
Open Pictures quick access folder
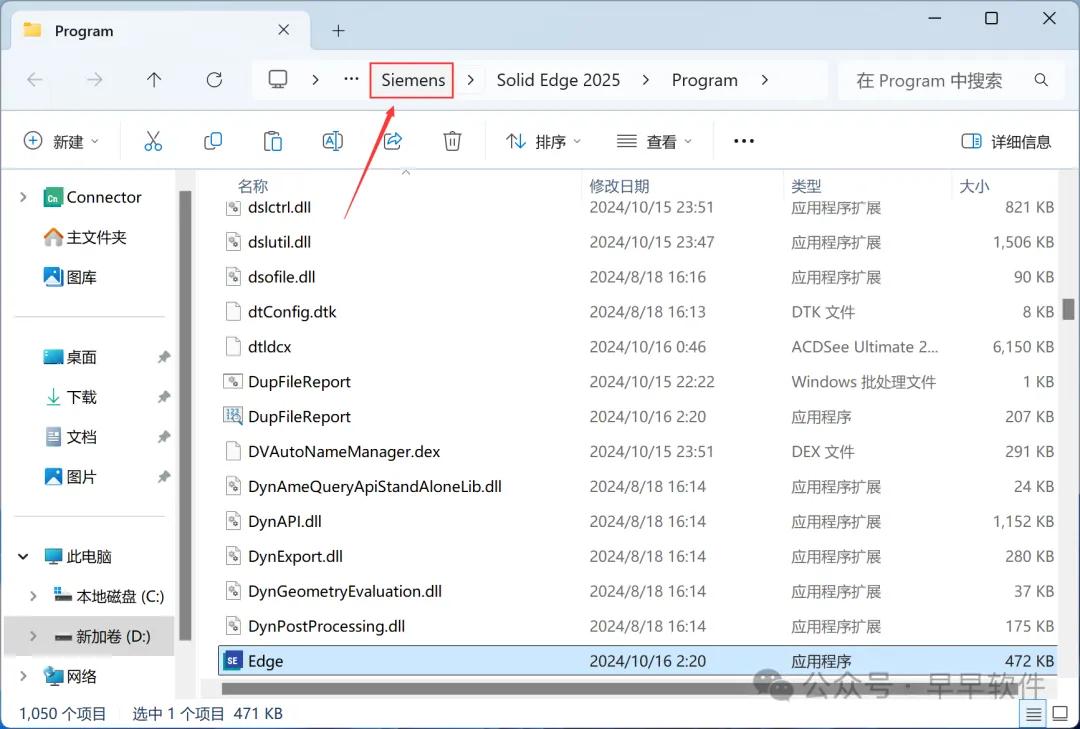click(x=70, y=477)
